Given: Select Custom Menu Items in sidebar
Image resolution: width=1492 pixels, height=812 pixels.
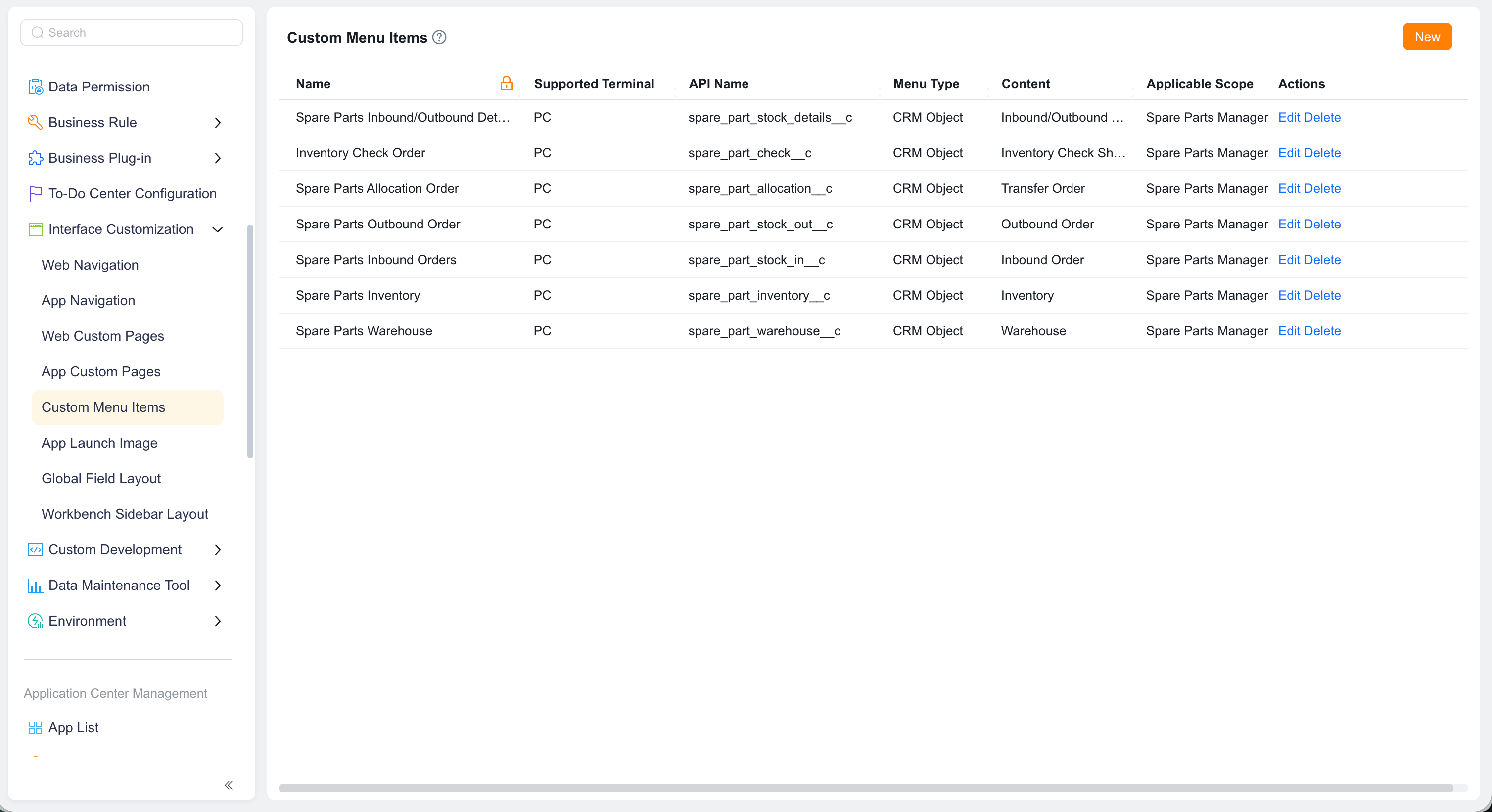Looking at the screenshot, I should point(128,407).
